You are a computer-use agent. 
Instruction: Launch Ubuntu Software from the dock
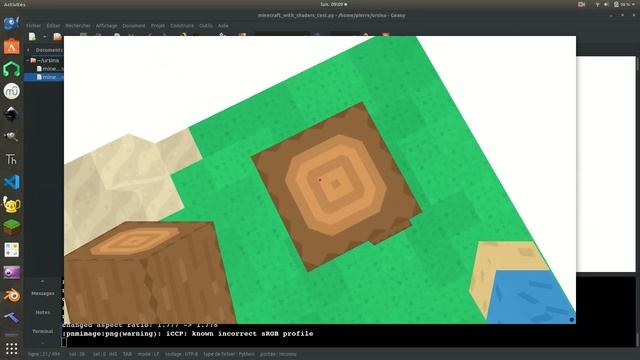[11, 46]
